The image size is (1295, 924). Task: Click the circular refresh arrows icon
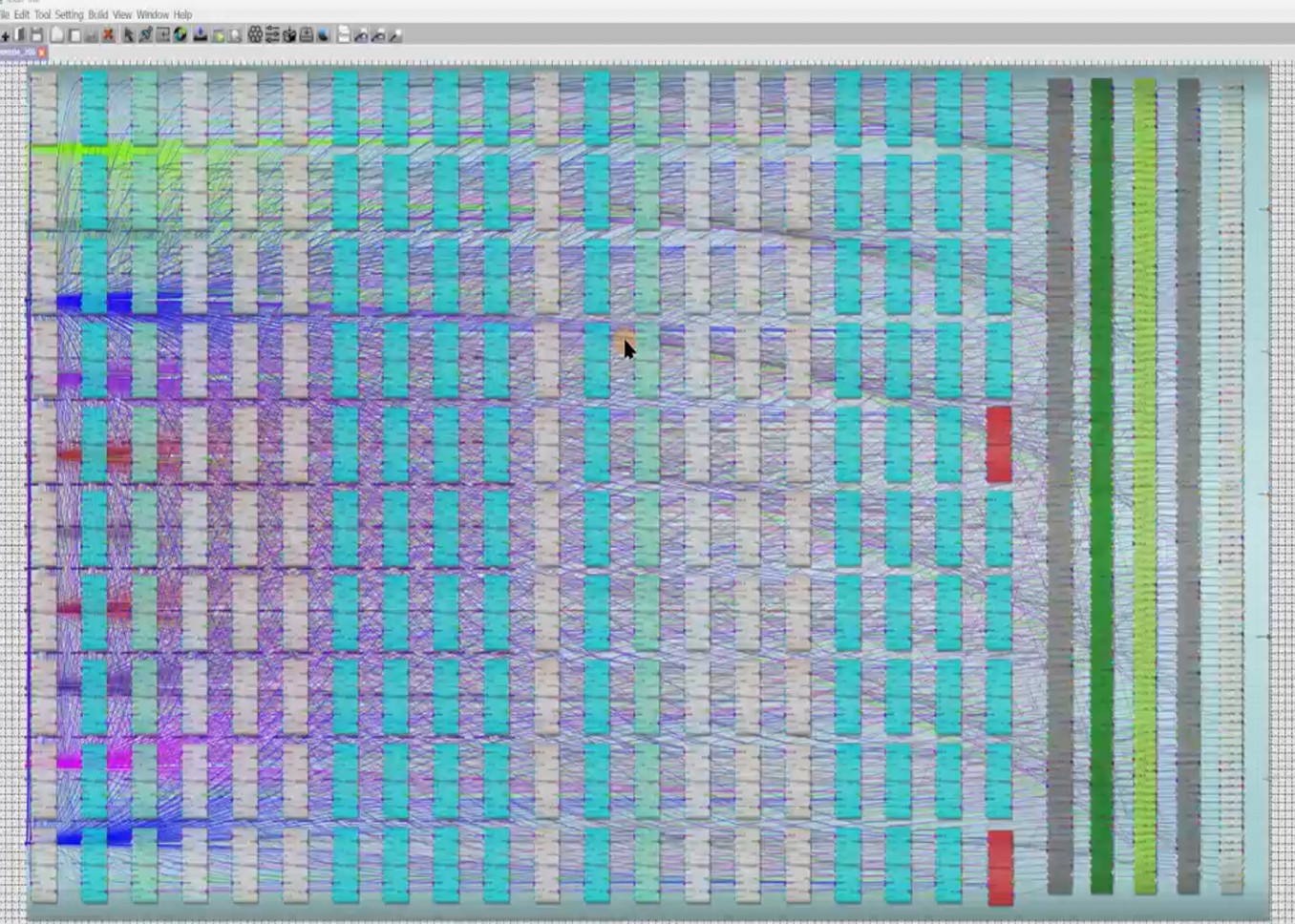pyautogui.click(x=180, y=35)
